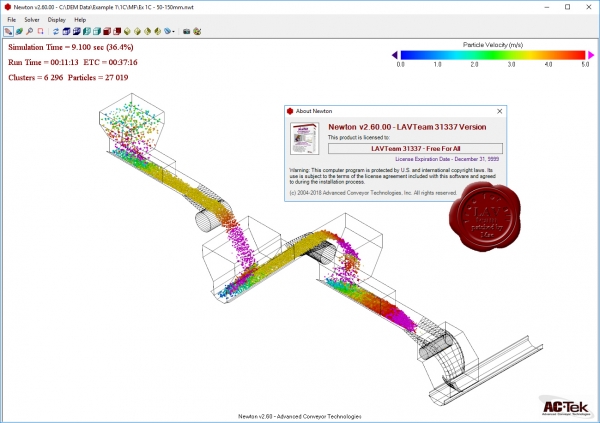Choose the first dark blue cube view
Screen dimensions: 600x423
[x=66, y=31]
